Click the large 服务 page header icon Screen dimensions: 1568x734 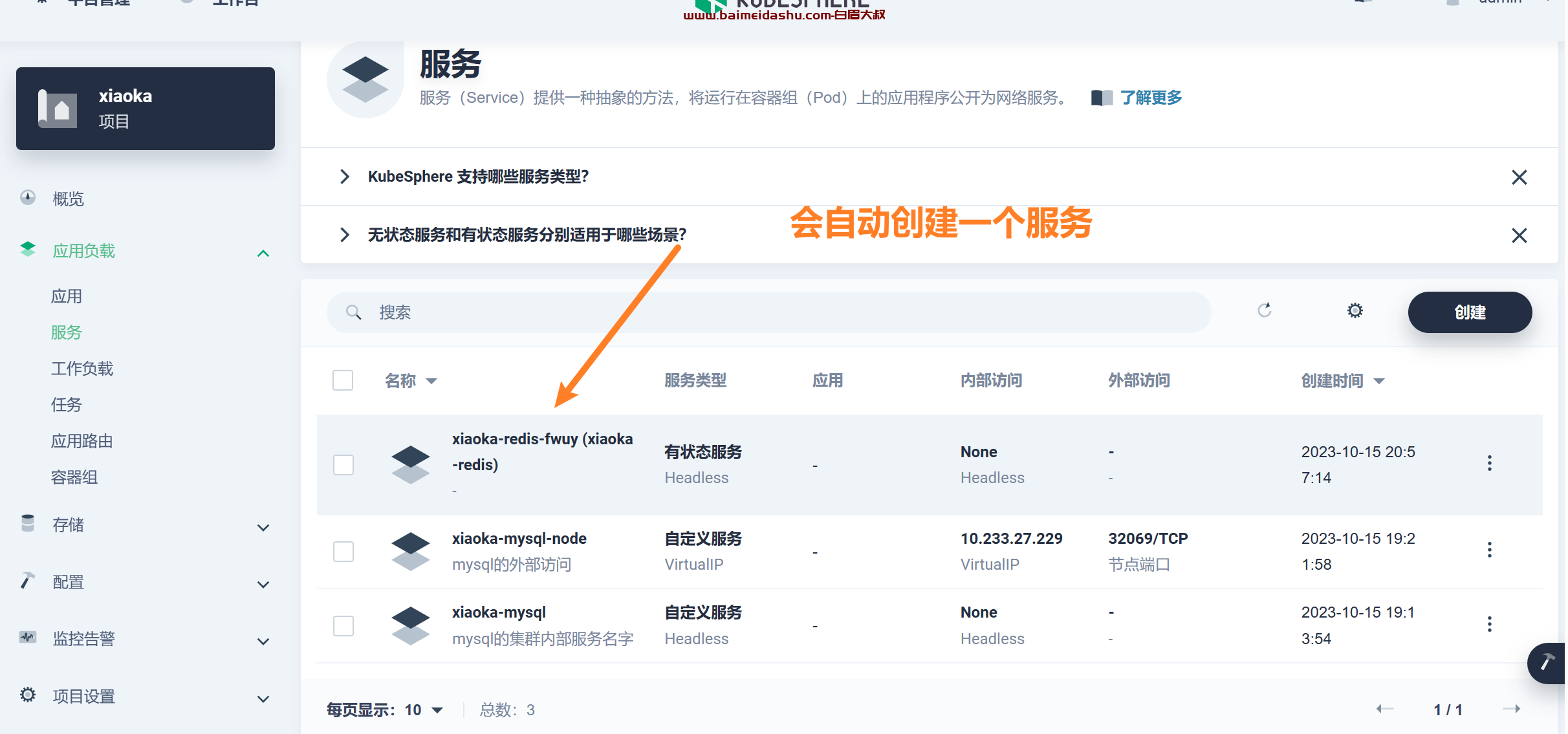pos(365,79)
